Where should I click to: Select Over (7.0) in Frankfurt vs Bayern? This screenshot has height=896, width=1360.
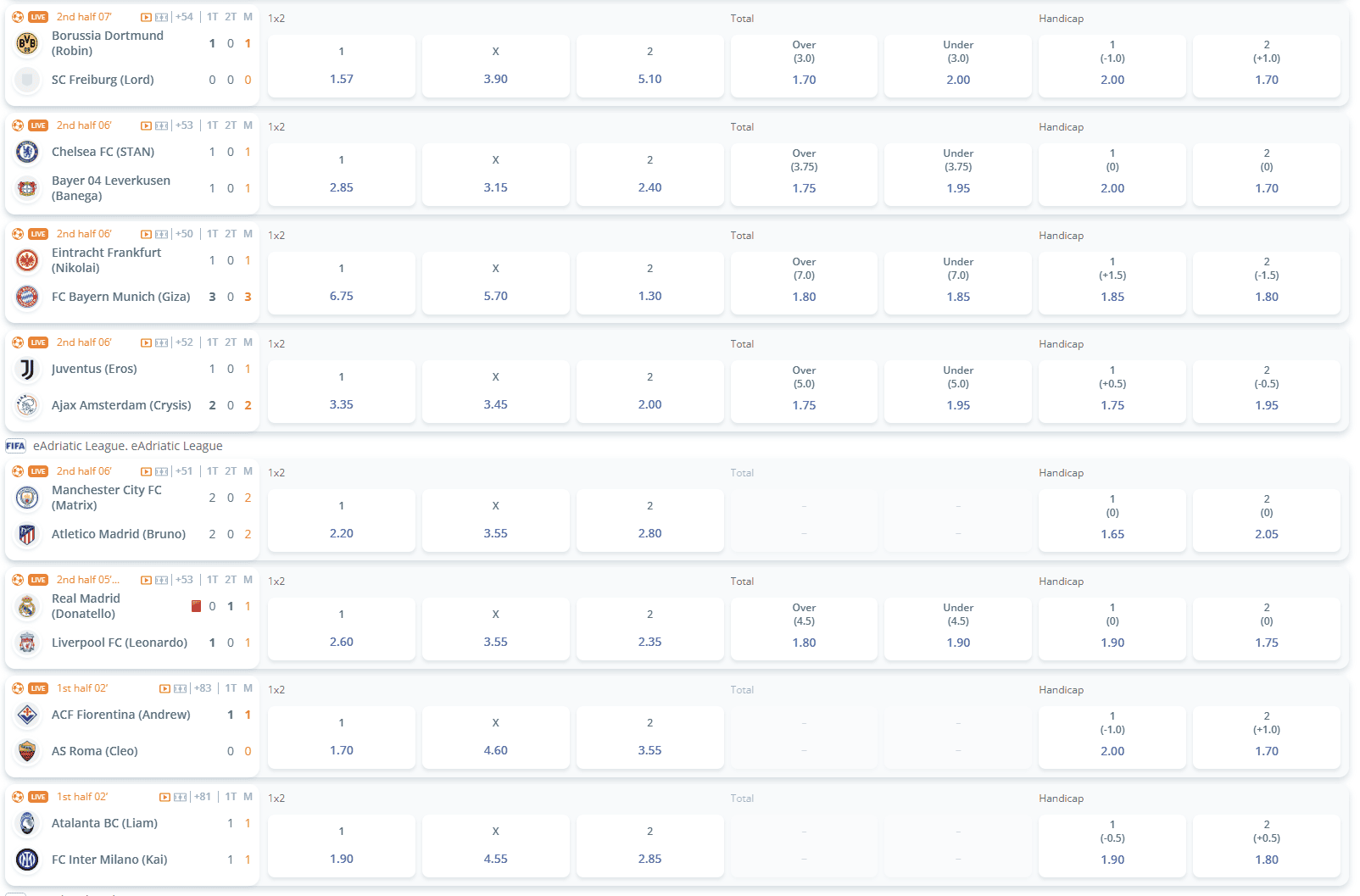point(805,283)
